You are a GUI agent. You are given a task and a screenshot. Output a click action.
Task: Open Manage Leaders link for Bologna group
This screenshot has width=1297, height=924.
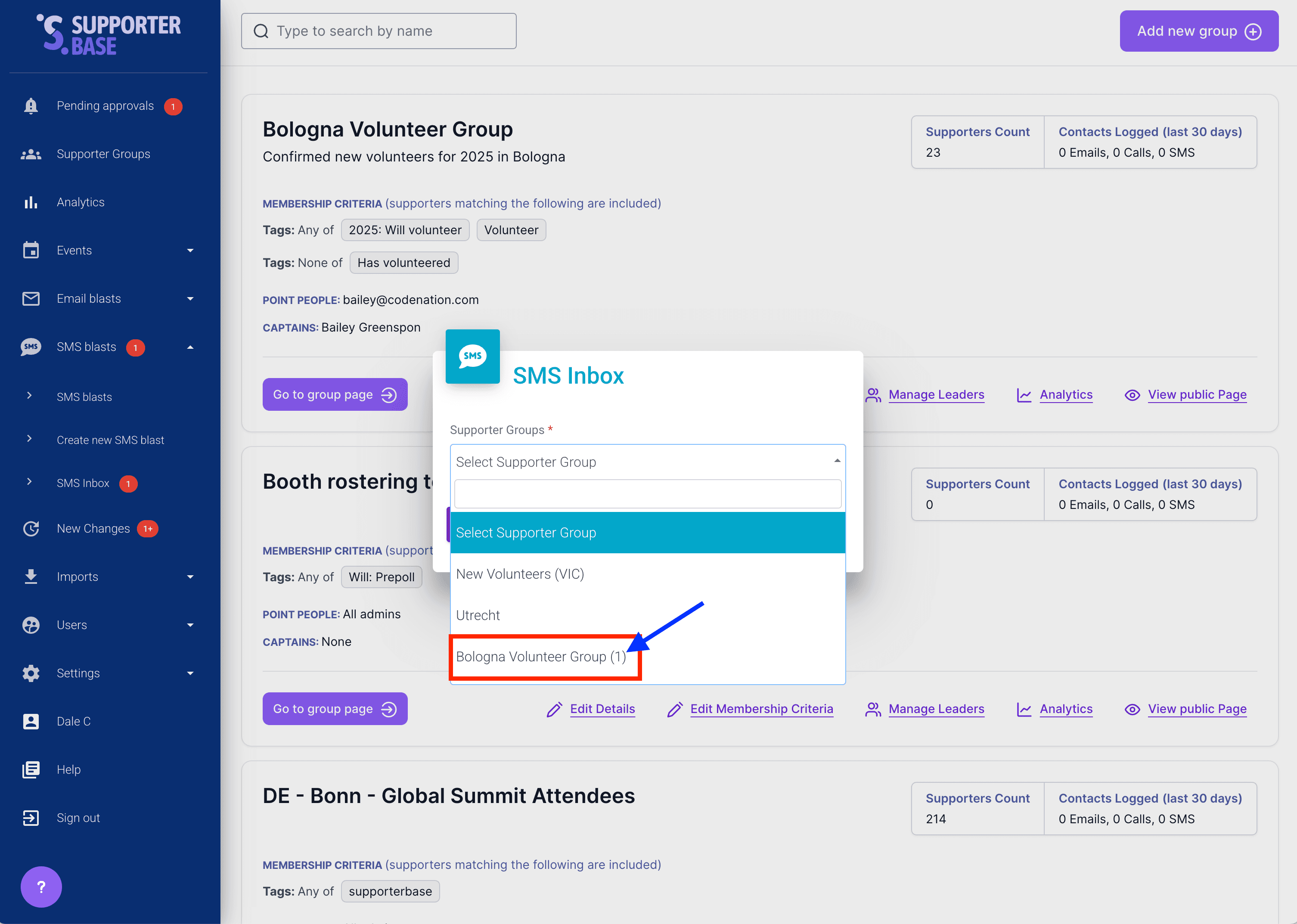click(x=936, y=395)
